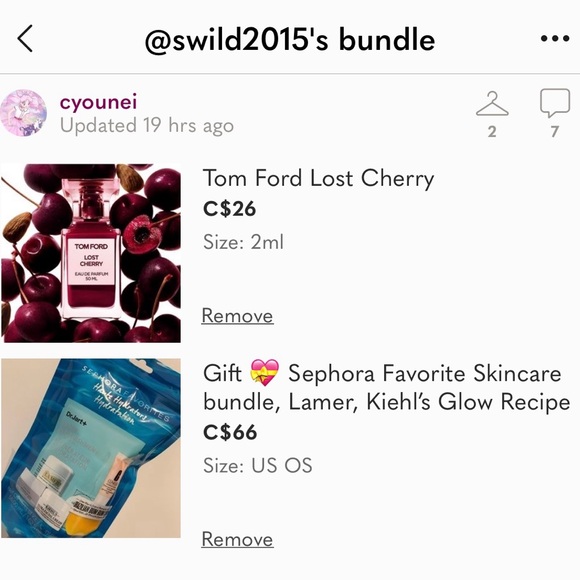Remove Tom Ford Lost Cherry from bundle

point(237,316)
